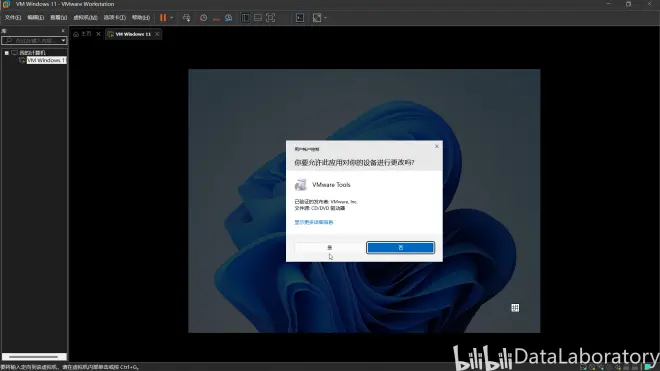Click the Ctrl+G status bar hint text
Viewport: 660px width, 371px height.
coord(69,367)
